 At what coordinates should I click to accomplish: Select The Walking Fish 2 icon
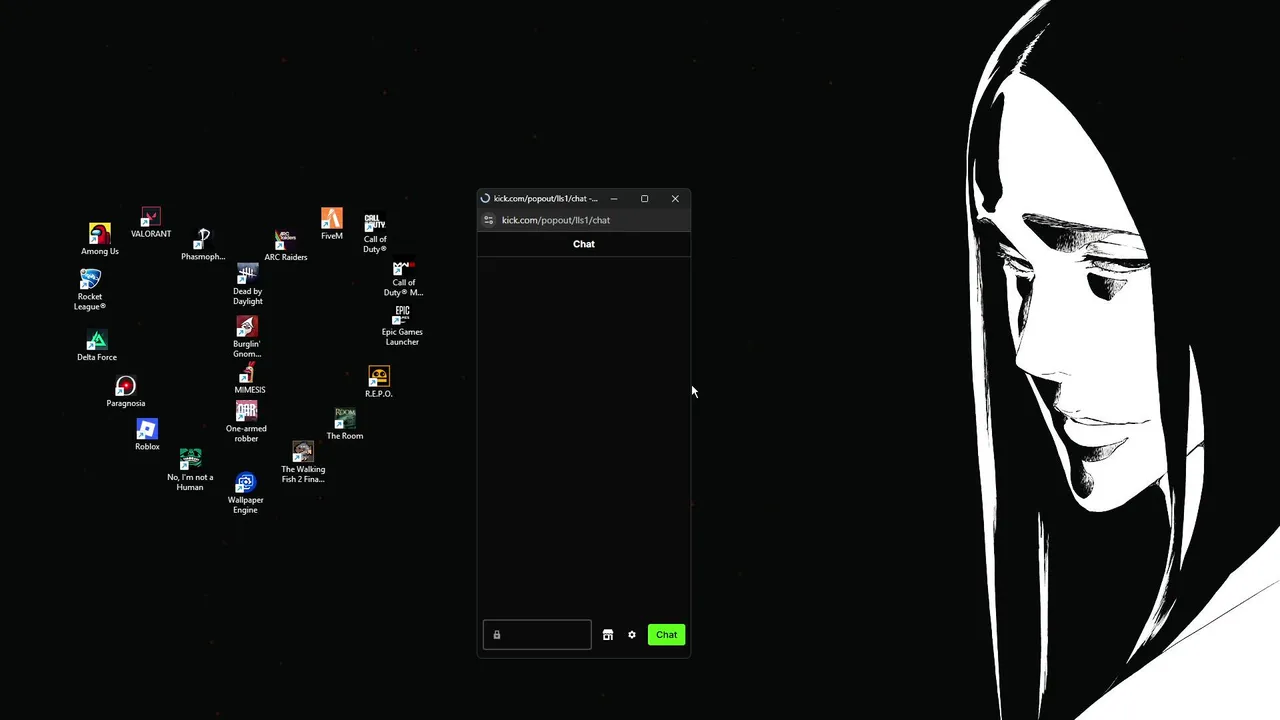(303, 463)
